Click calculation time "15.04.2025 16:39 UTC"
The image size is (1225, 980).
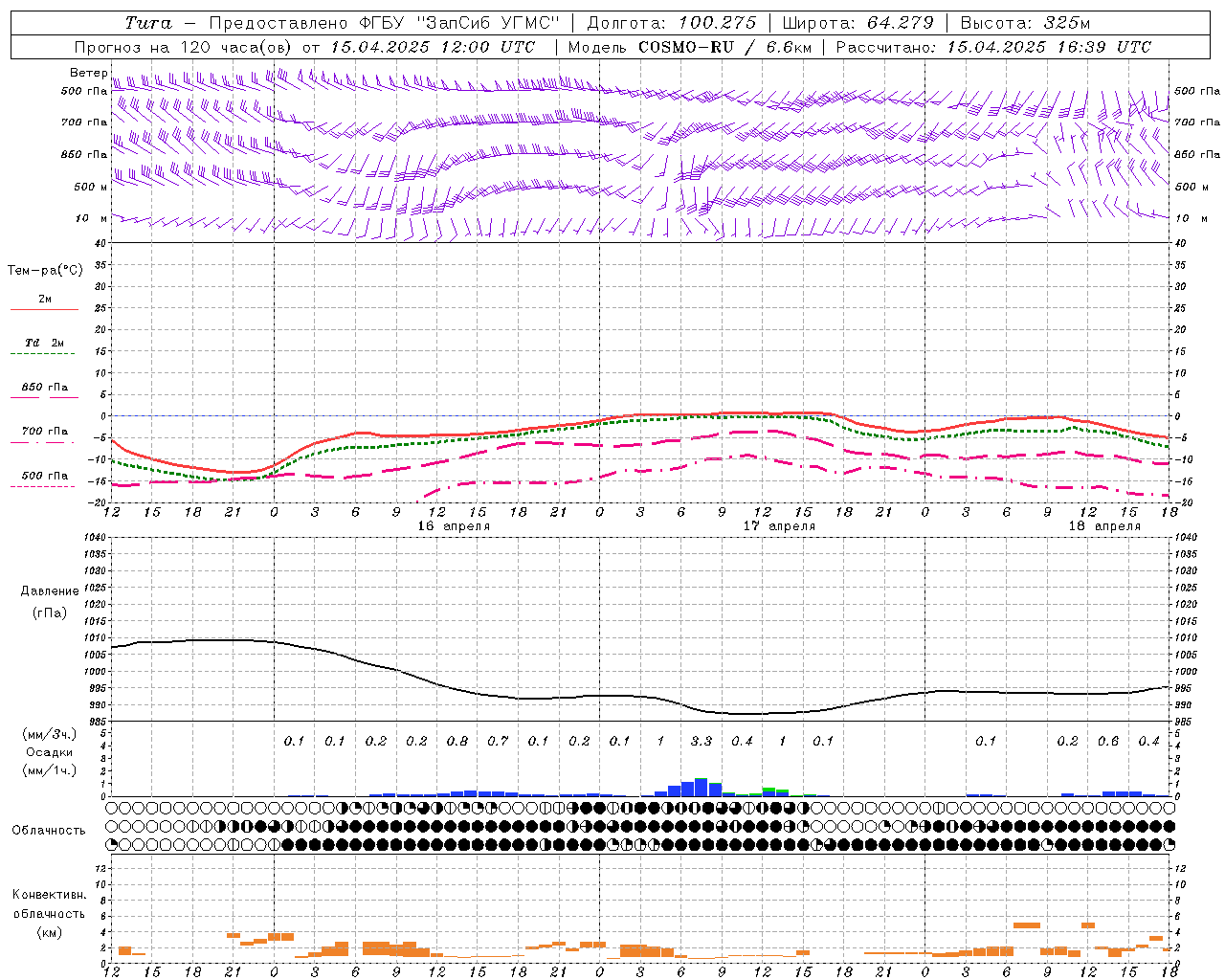point(1049,47)
